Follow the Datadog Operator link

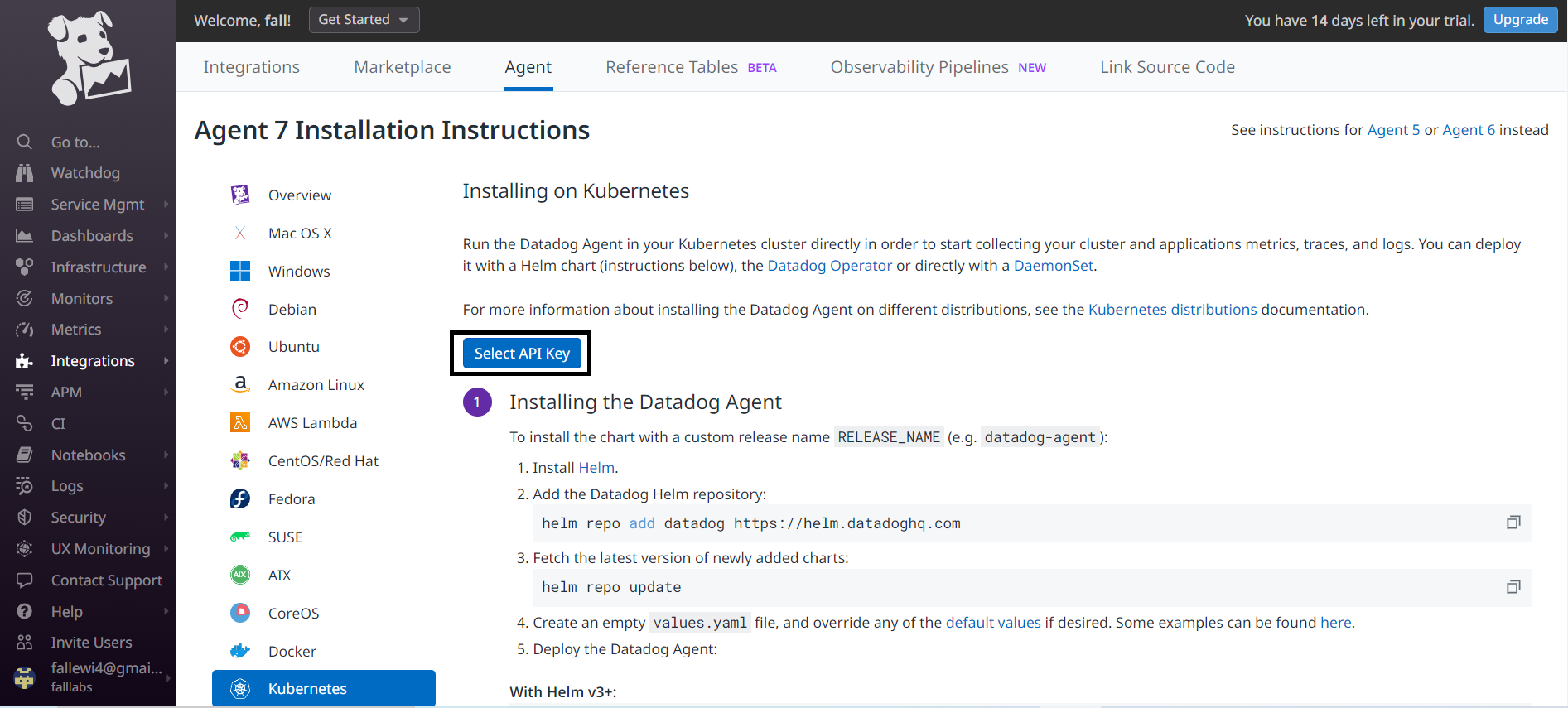tap(829, 266)
